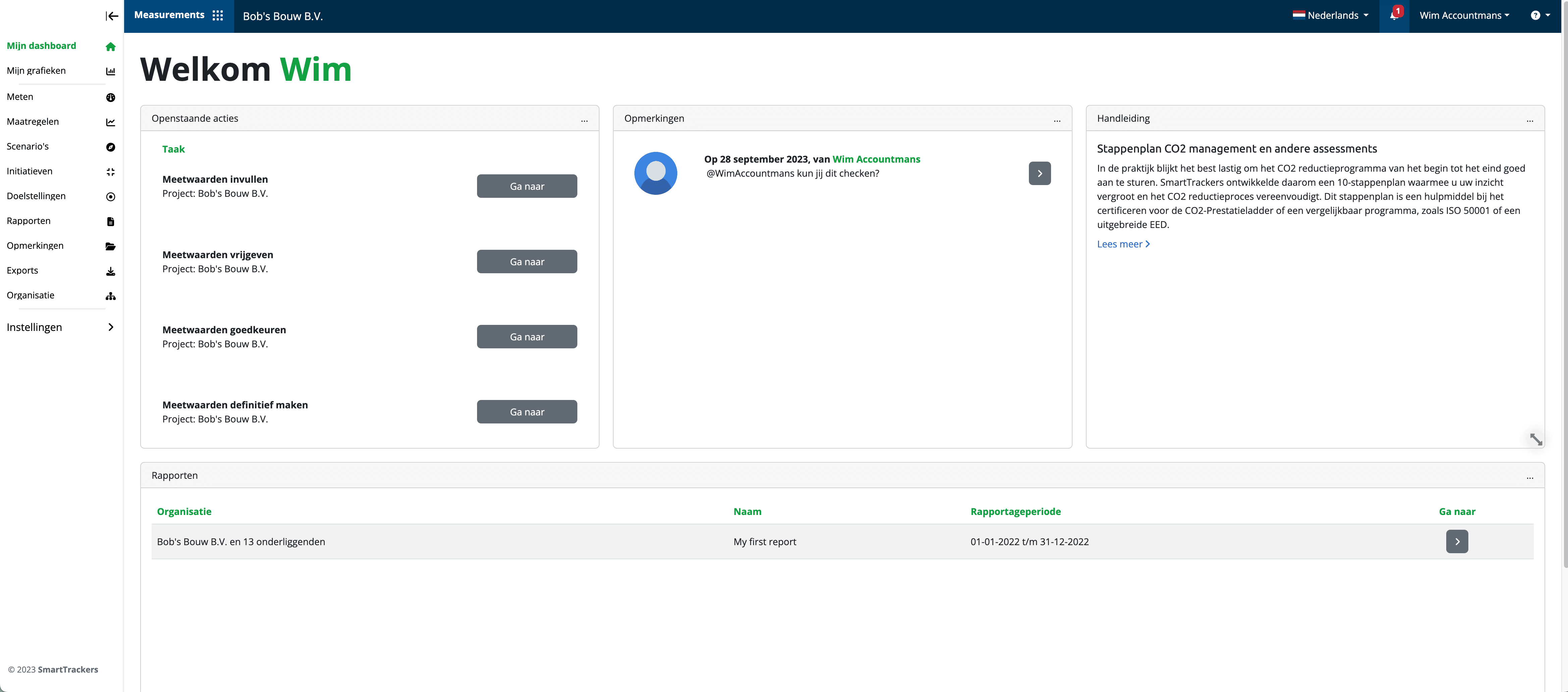Expand the help question mark dropdown
Screen dimensions: 1568x692
1540,15
